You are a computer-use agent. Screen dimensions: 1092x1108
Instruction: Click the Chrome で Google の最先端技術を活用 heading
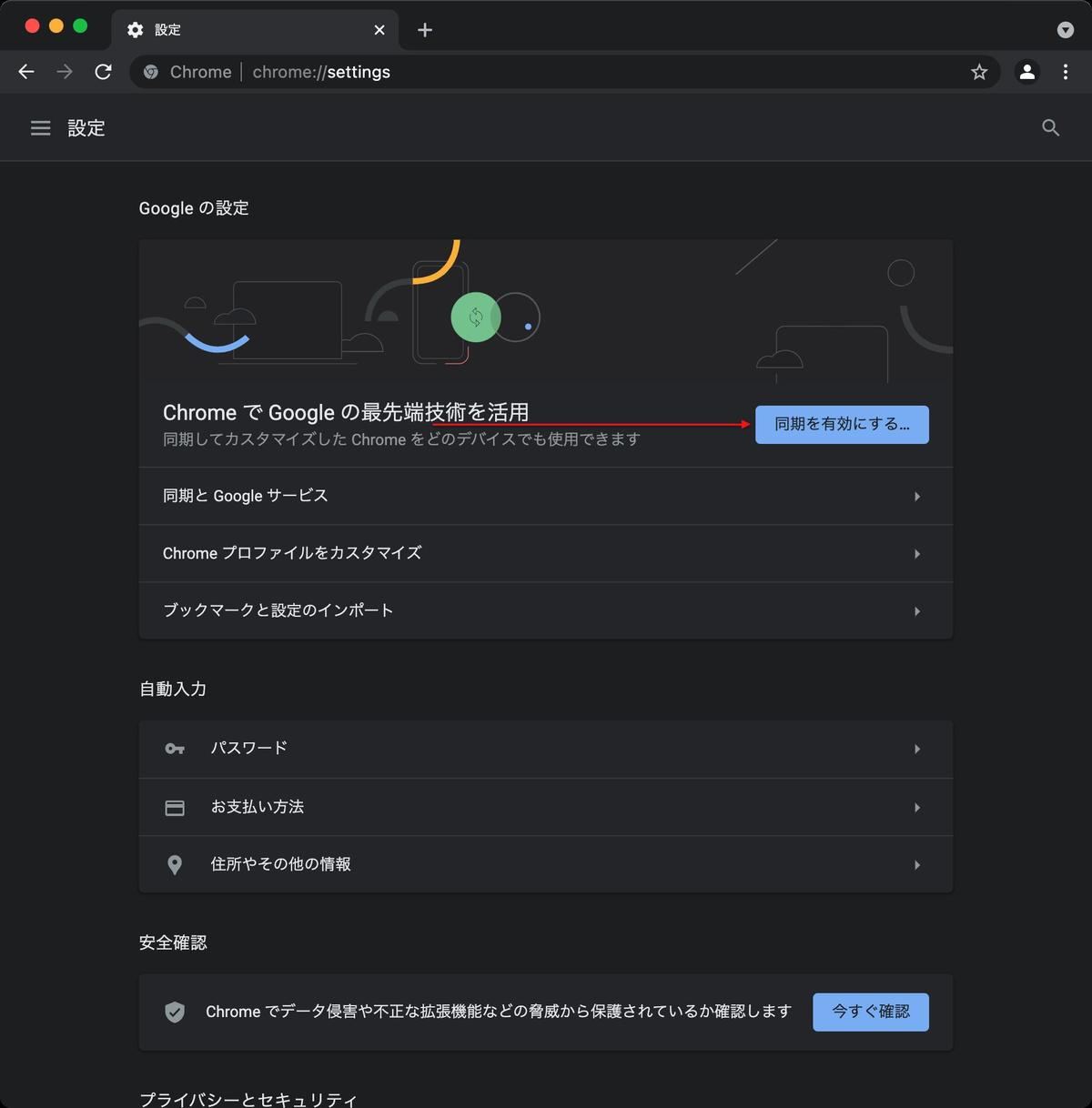[x=346, y=412]
